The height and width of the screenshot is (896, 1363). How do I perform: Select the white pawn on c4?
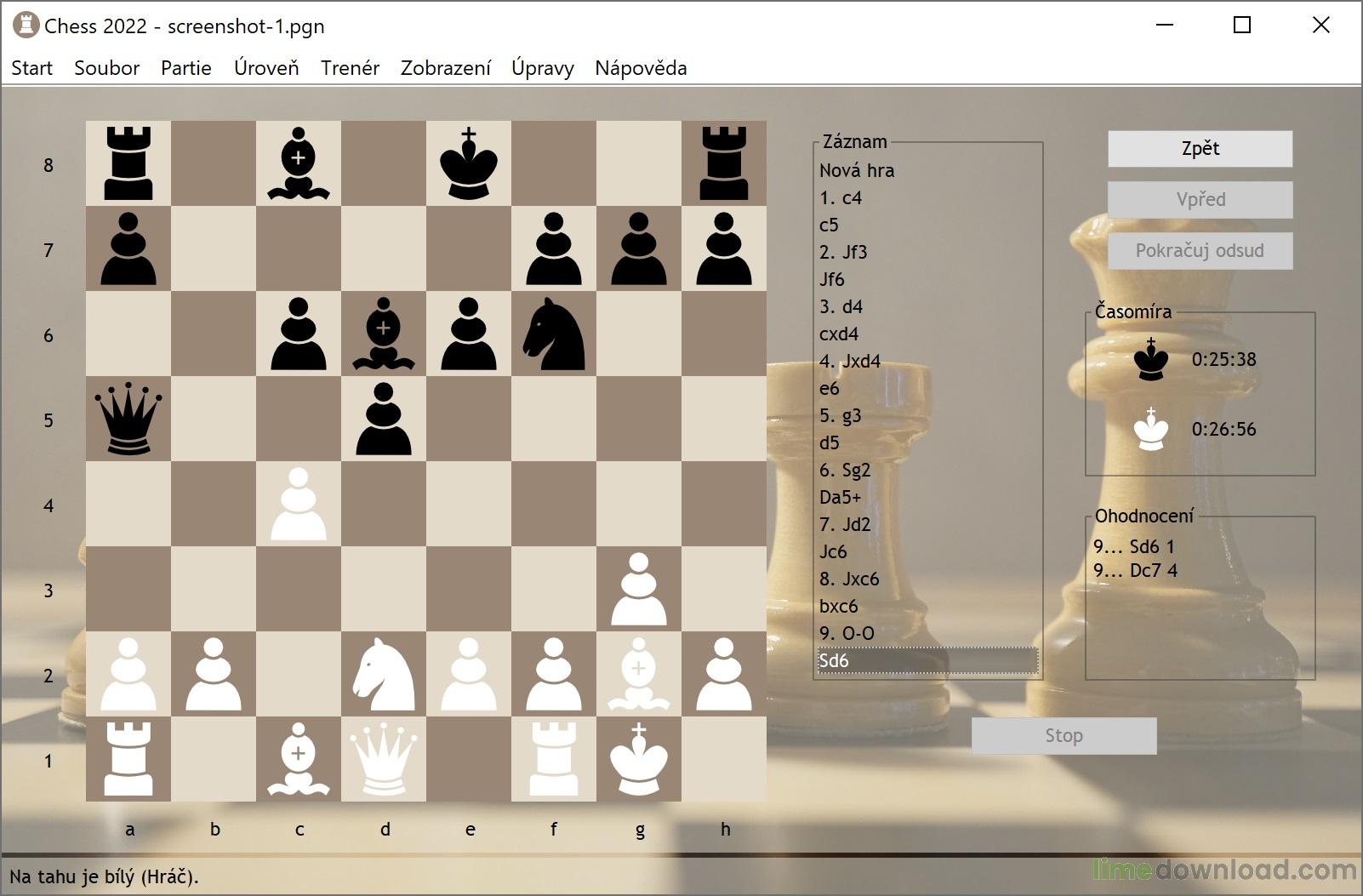[x=300, y=505]
